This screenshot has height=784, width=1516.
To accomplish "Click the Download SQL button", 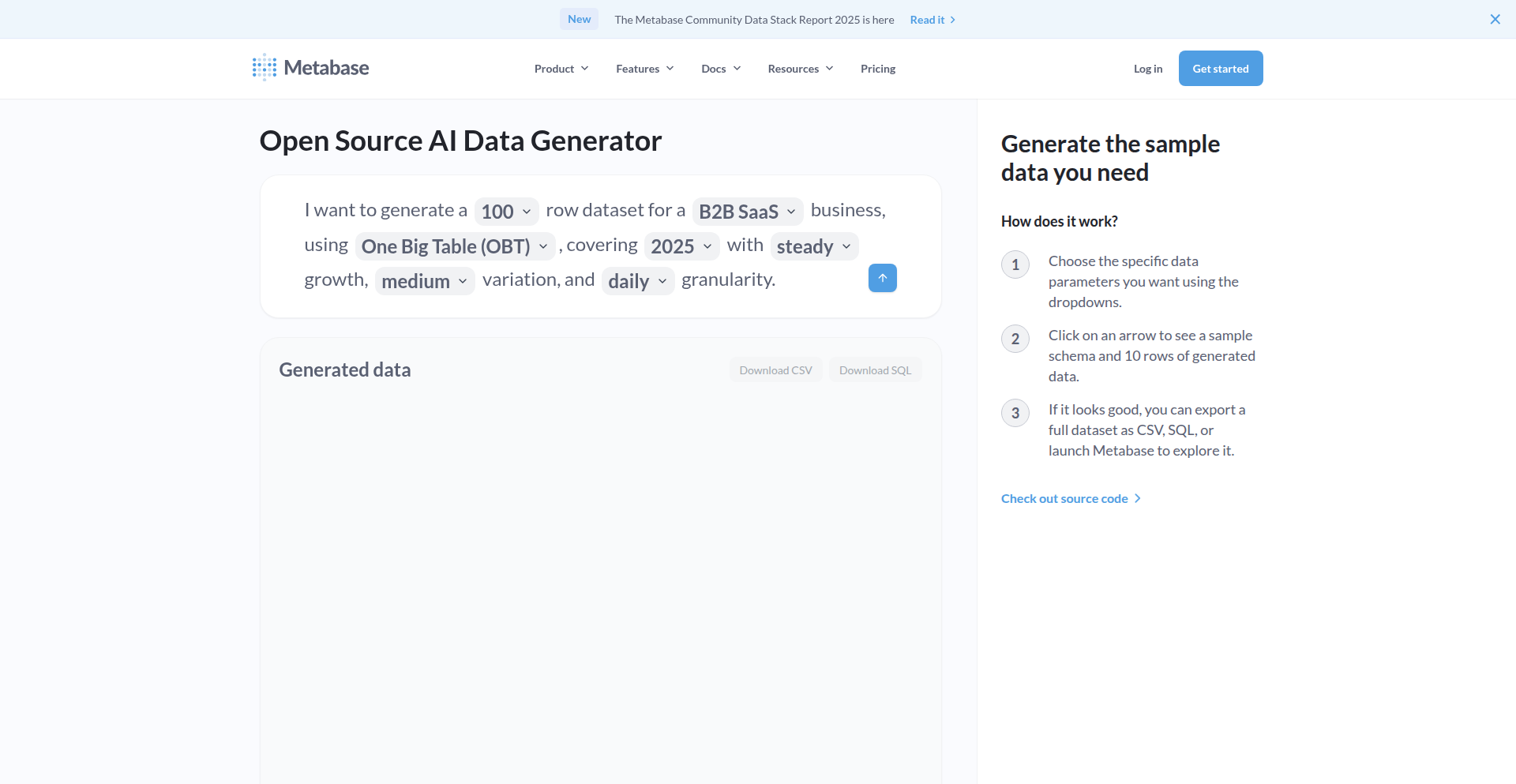I will click(875, 370).
